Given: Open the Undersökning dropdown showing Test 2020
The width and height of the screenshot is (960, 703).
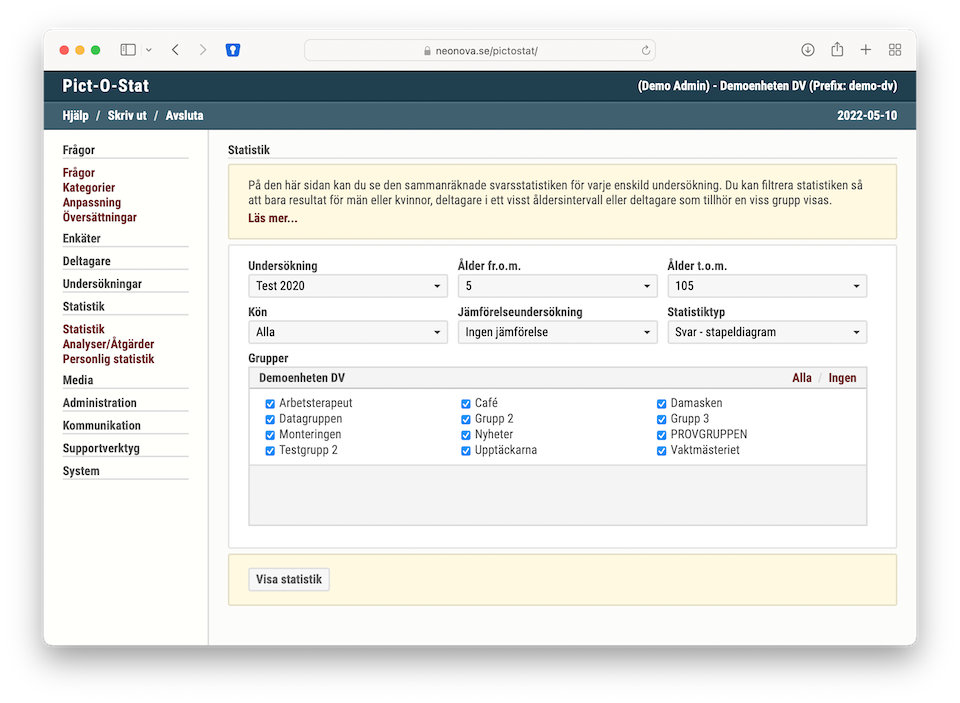Looking at the screenshot, I should click(x=347, y=287).
